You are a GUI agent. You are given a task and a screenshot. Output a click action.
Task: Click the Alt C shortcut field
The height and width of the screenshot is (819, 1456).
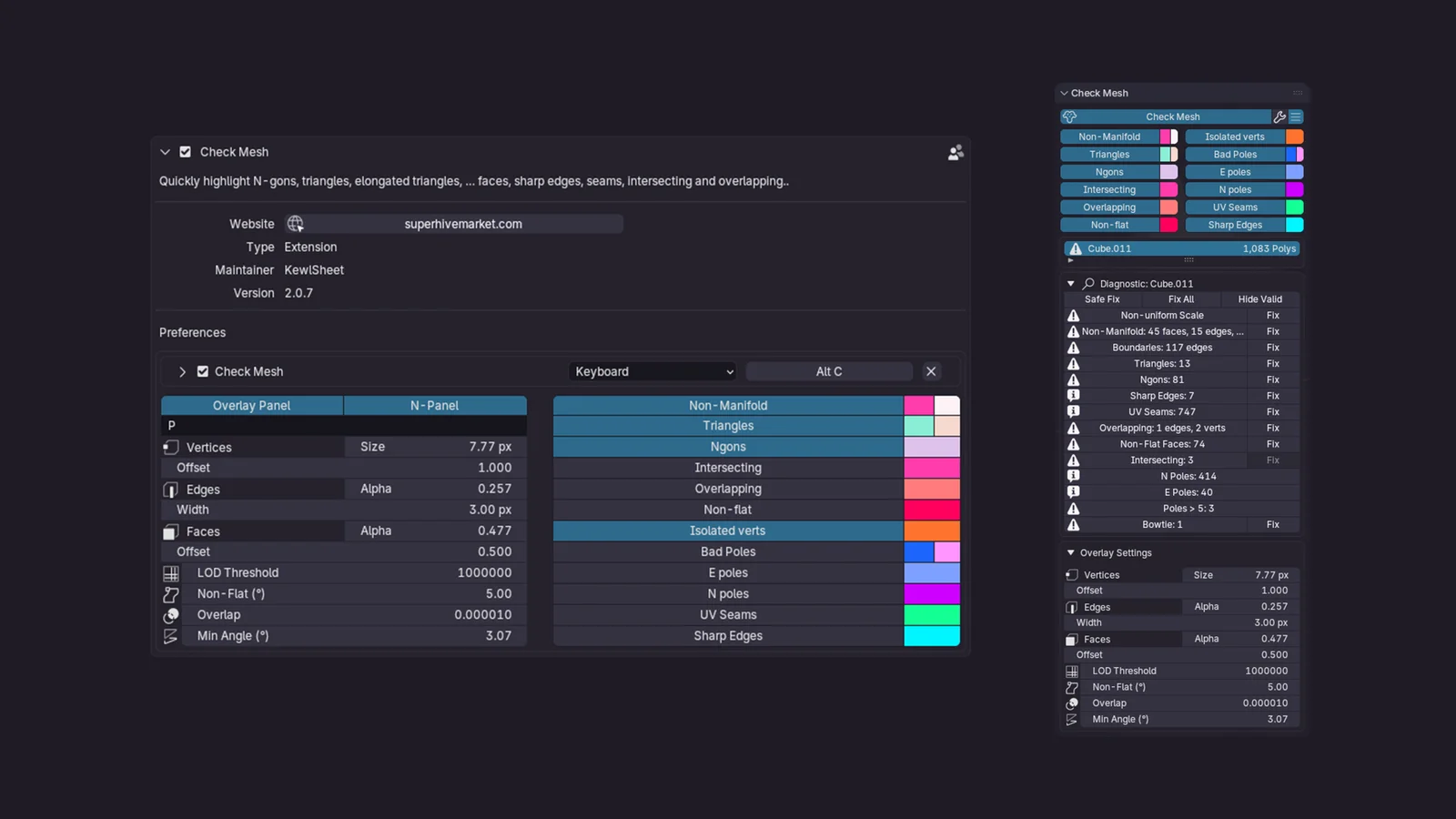click(x=829, y=371)
